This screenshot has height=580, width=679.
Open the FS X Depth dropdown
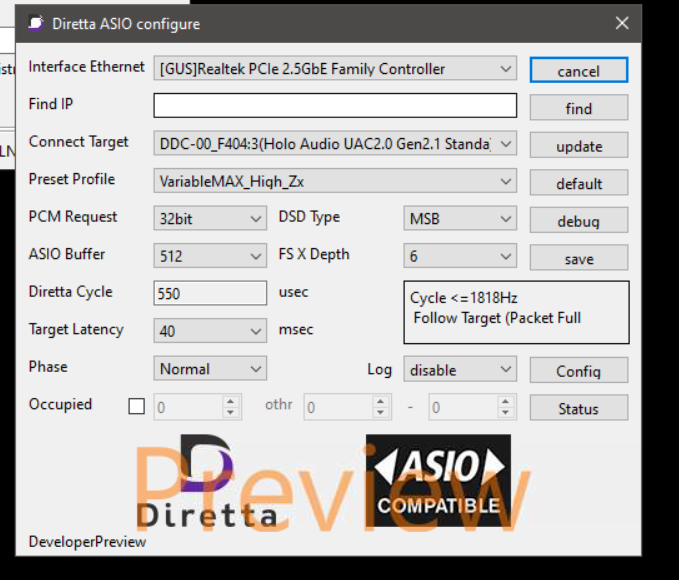pos(460,256)
